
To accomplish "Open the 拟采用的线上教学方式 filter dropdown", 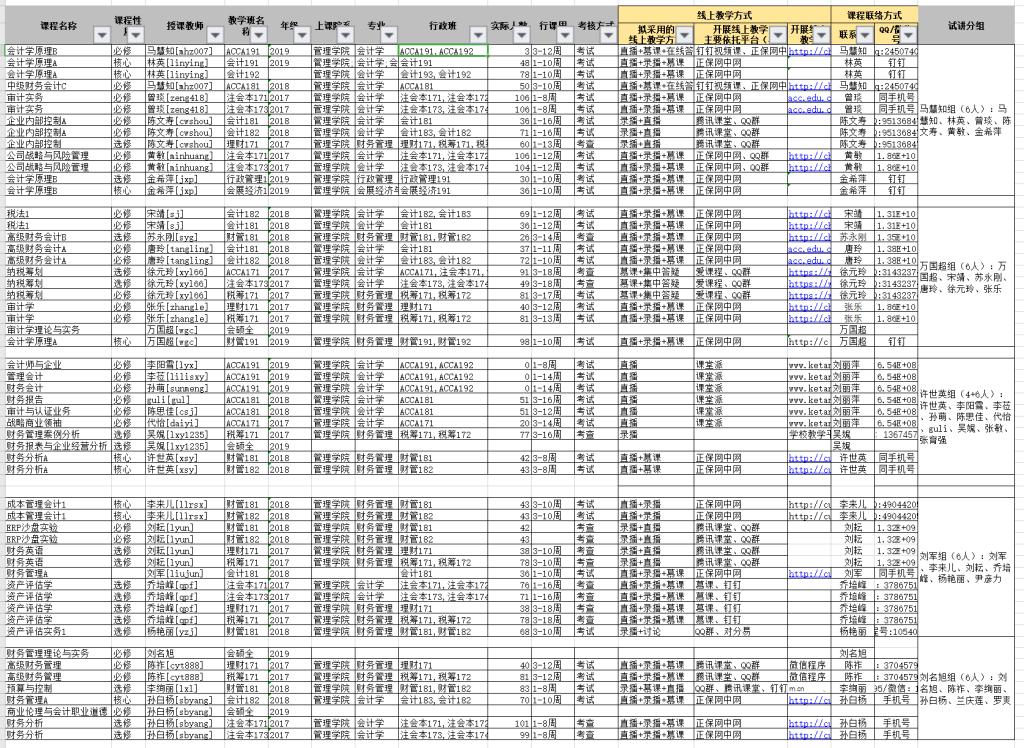I will tap(683, 35).
